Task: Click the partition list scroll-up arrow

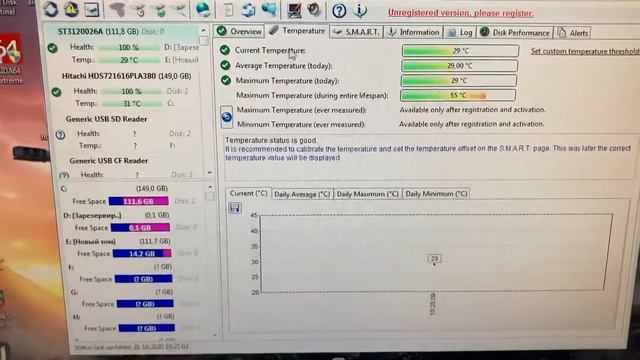Action: 210,187
